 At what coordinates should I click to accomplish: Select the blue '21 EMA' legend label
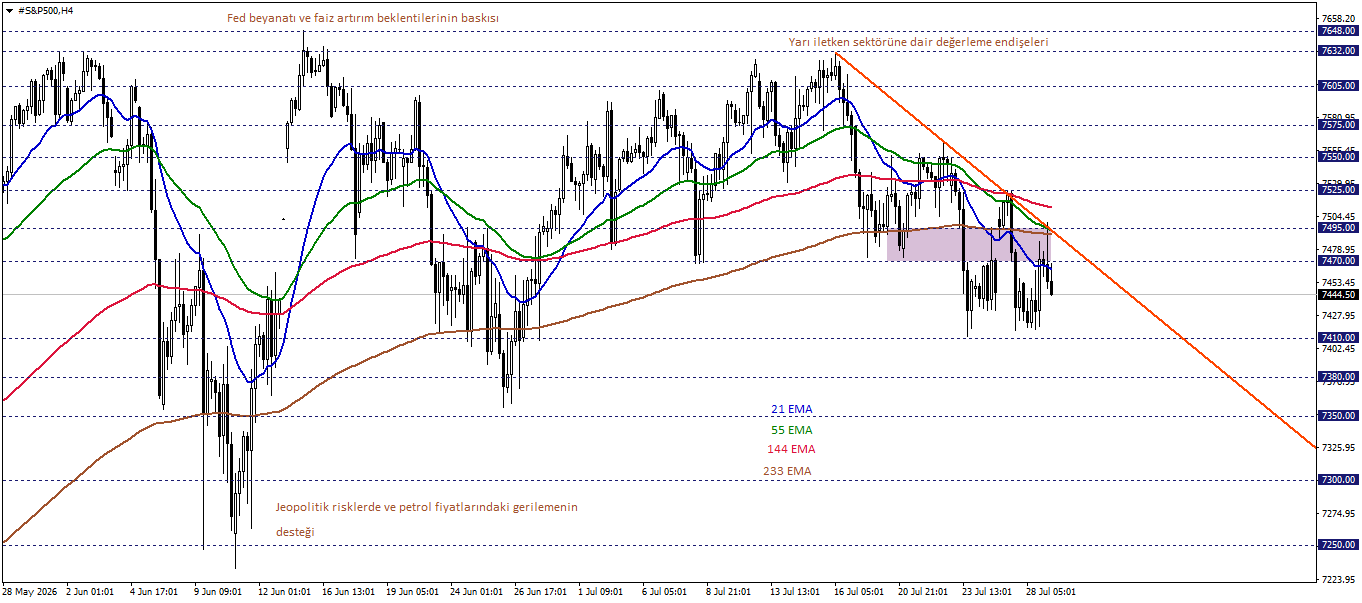tap(792, 409)
